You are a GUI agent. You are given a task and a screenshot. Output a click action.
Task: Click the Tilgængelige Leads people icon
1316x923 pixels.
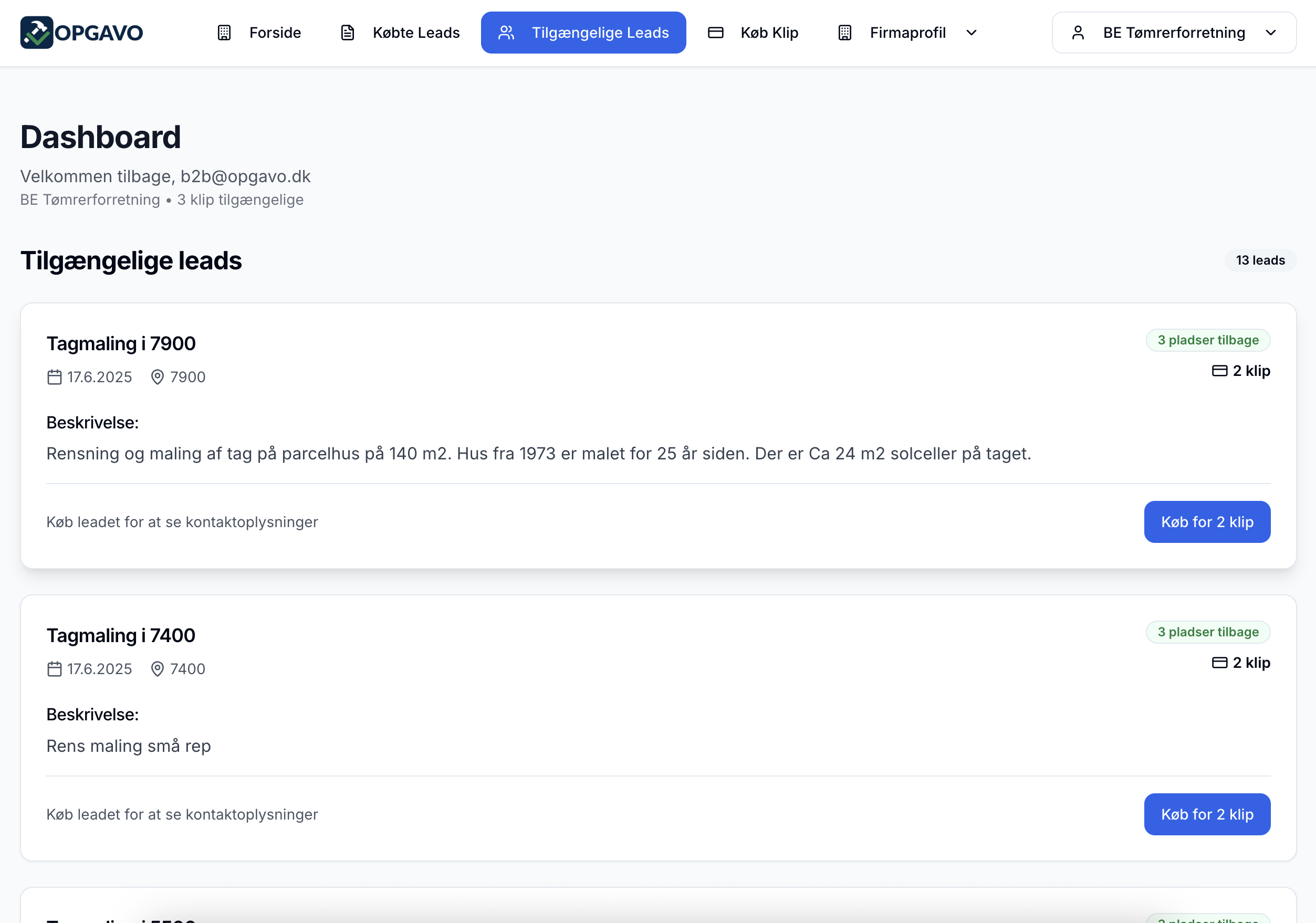pyautogui.click(x=506, y=33)
